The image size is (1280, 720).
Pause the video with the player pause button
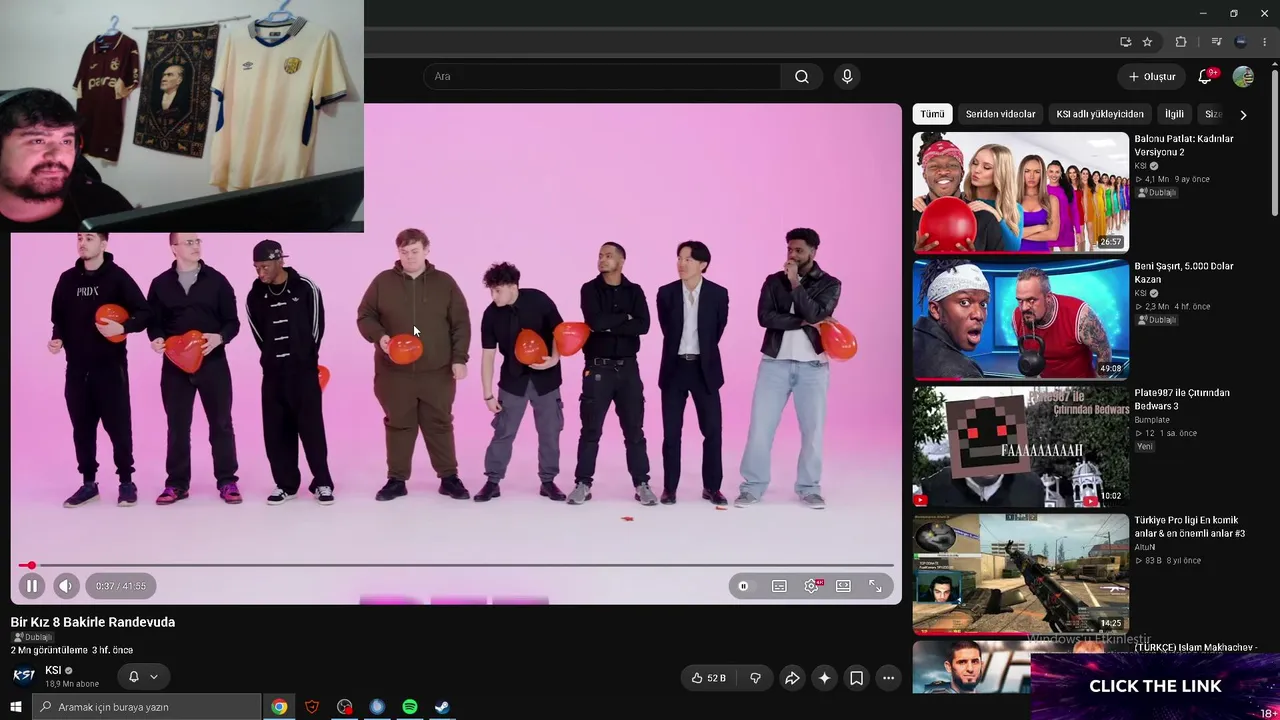(x=31, y=586)
